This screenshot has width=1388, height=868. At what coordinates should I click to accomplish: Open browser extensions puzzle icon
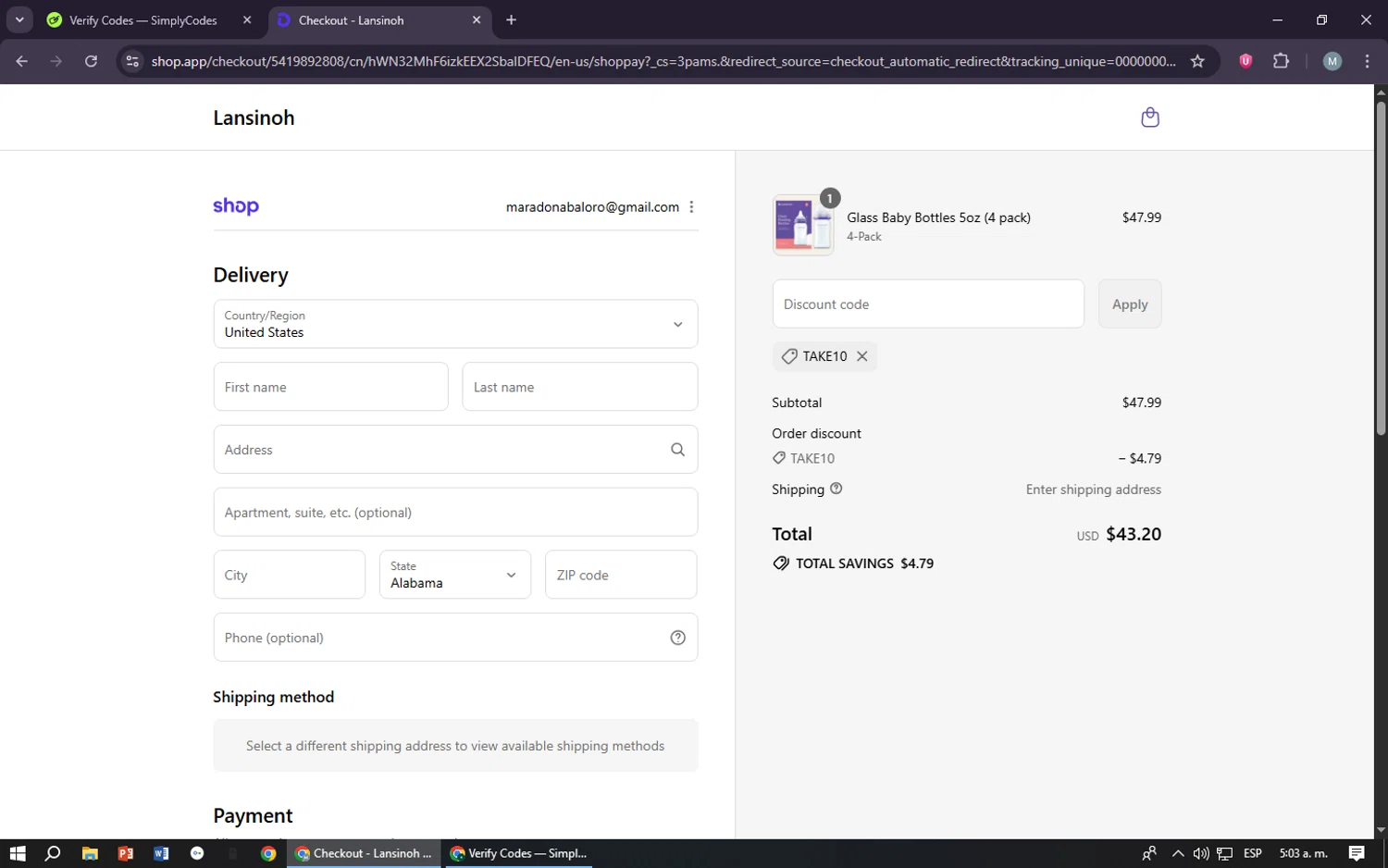point(1281,61)
